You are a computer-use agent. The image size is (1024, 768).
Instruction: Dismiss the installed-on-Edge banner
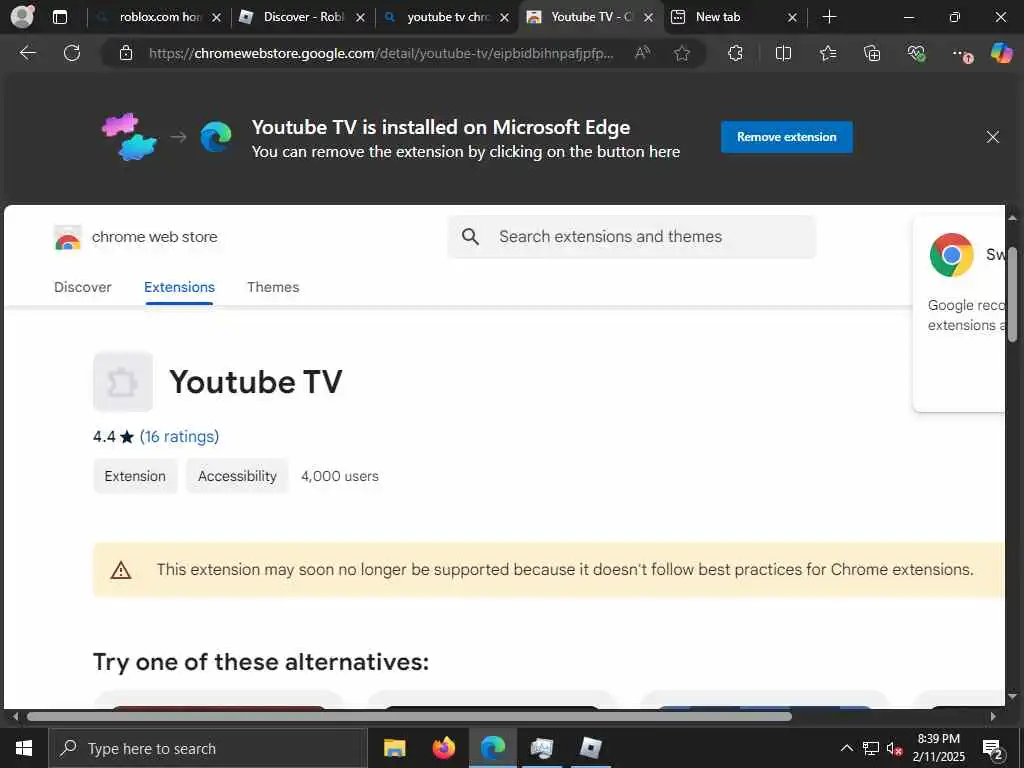coord(993,136)
